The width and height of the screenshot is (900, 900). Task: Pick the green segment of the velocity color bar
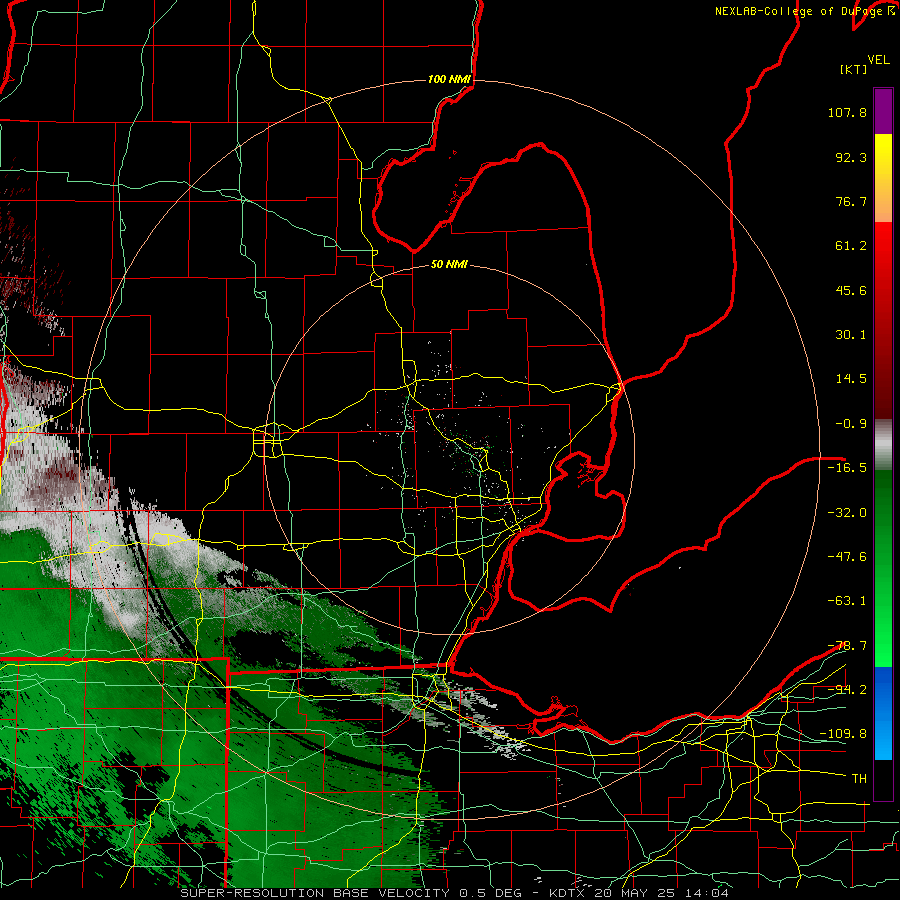[883, 568]
